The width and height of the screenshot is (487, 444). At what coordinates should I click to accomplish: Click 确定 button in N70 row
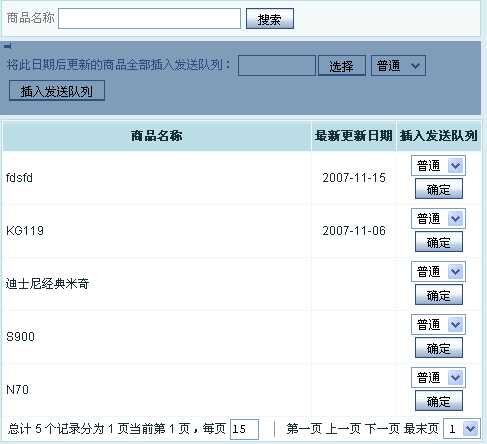[439, 401]
